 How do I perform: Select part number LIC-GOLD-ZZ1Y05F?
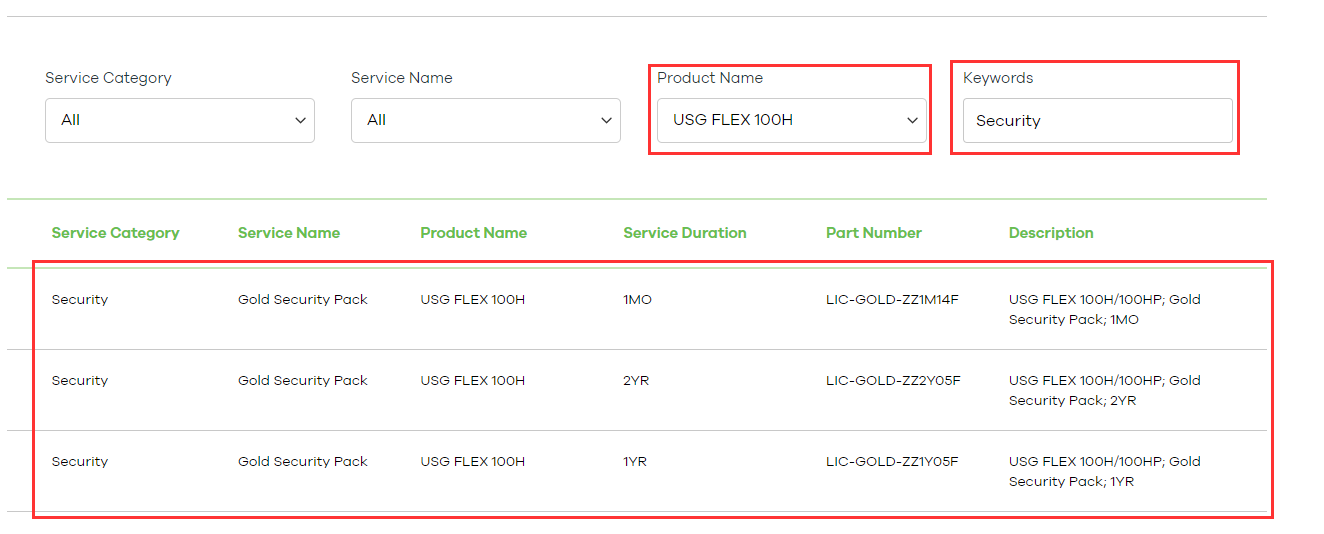tap(892, 461)
